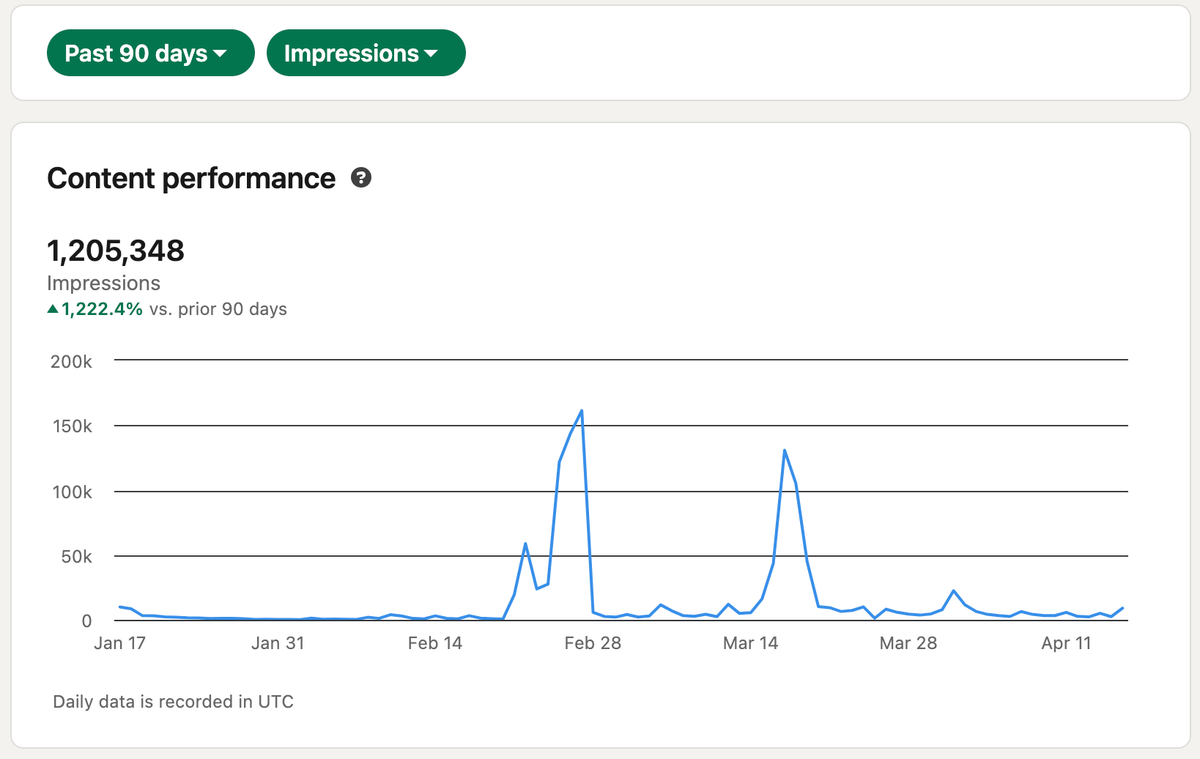Click the Apr 11 axis label

tap(1066, 643)
